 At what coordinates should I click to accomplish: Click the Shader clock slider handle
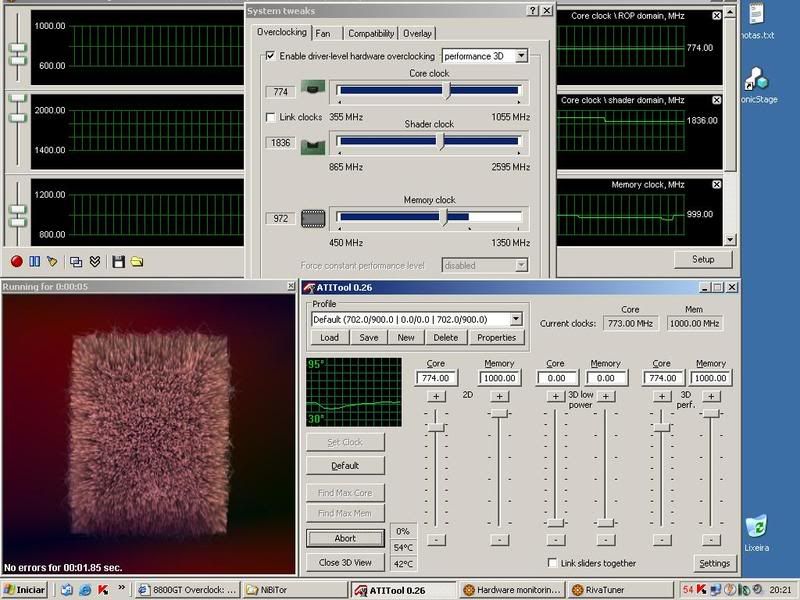point(442,143)
